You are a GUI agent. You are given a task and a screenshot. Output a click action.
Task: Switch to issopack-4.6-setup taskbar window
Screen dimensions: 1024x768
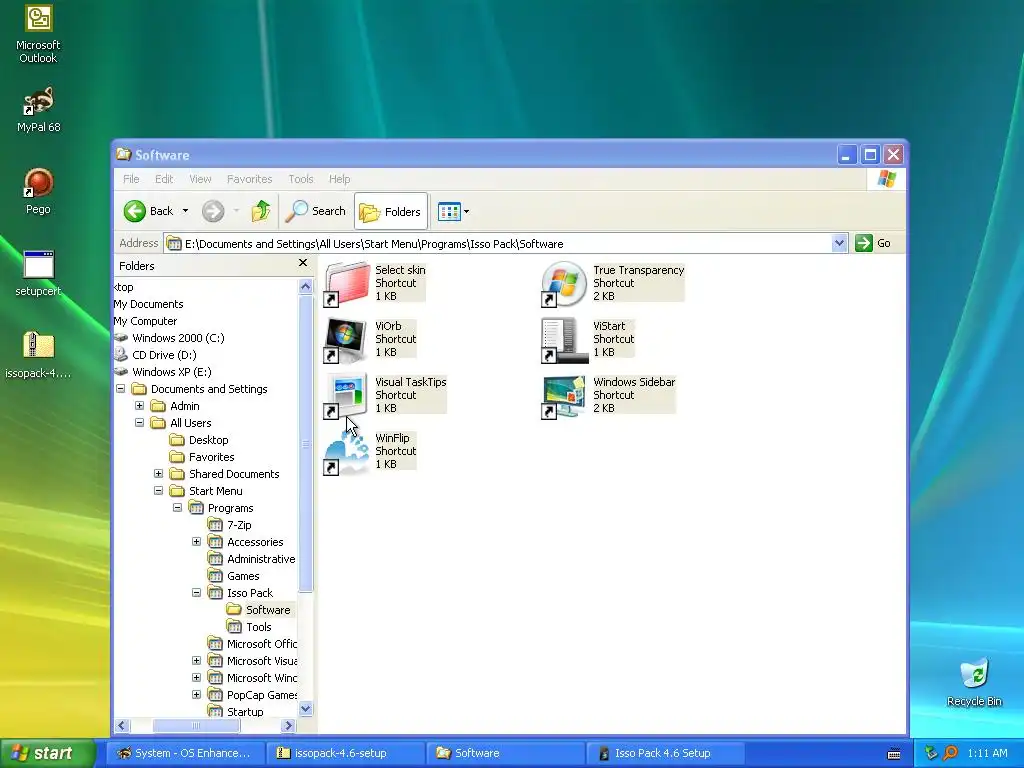click(x=346, y=753)
